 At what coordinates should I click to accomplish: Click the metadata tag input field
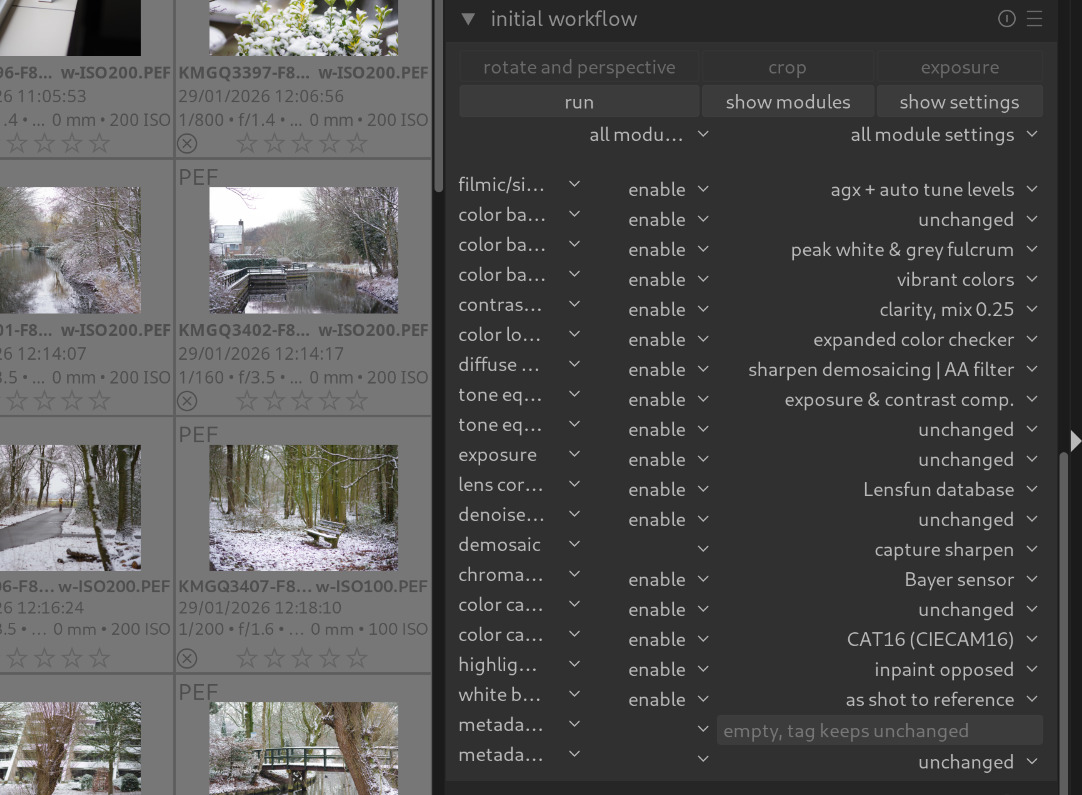tap(879, 731)
